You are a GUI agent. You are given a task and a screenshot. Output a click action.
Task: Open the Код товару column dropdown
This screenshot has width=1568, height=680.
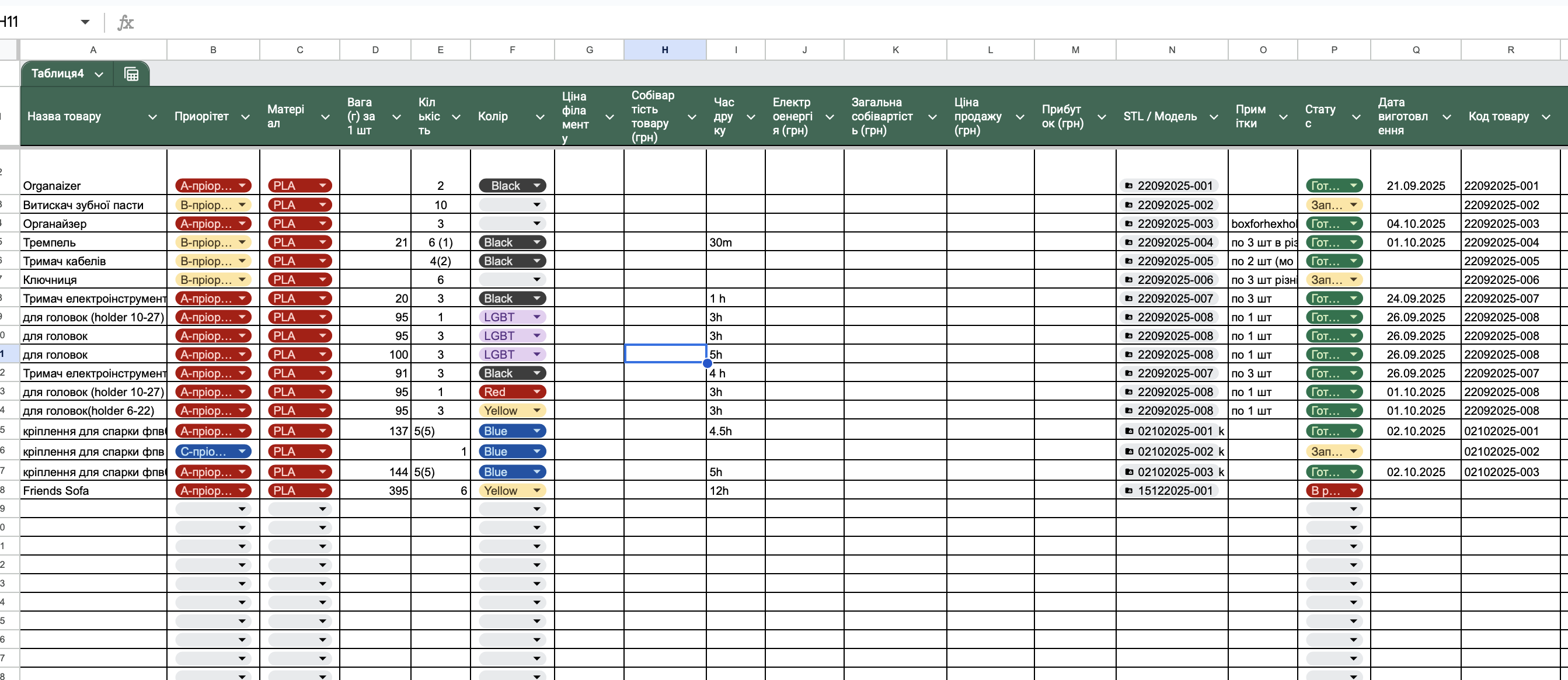pyautogui.click(x=1546, y=116)
